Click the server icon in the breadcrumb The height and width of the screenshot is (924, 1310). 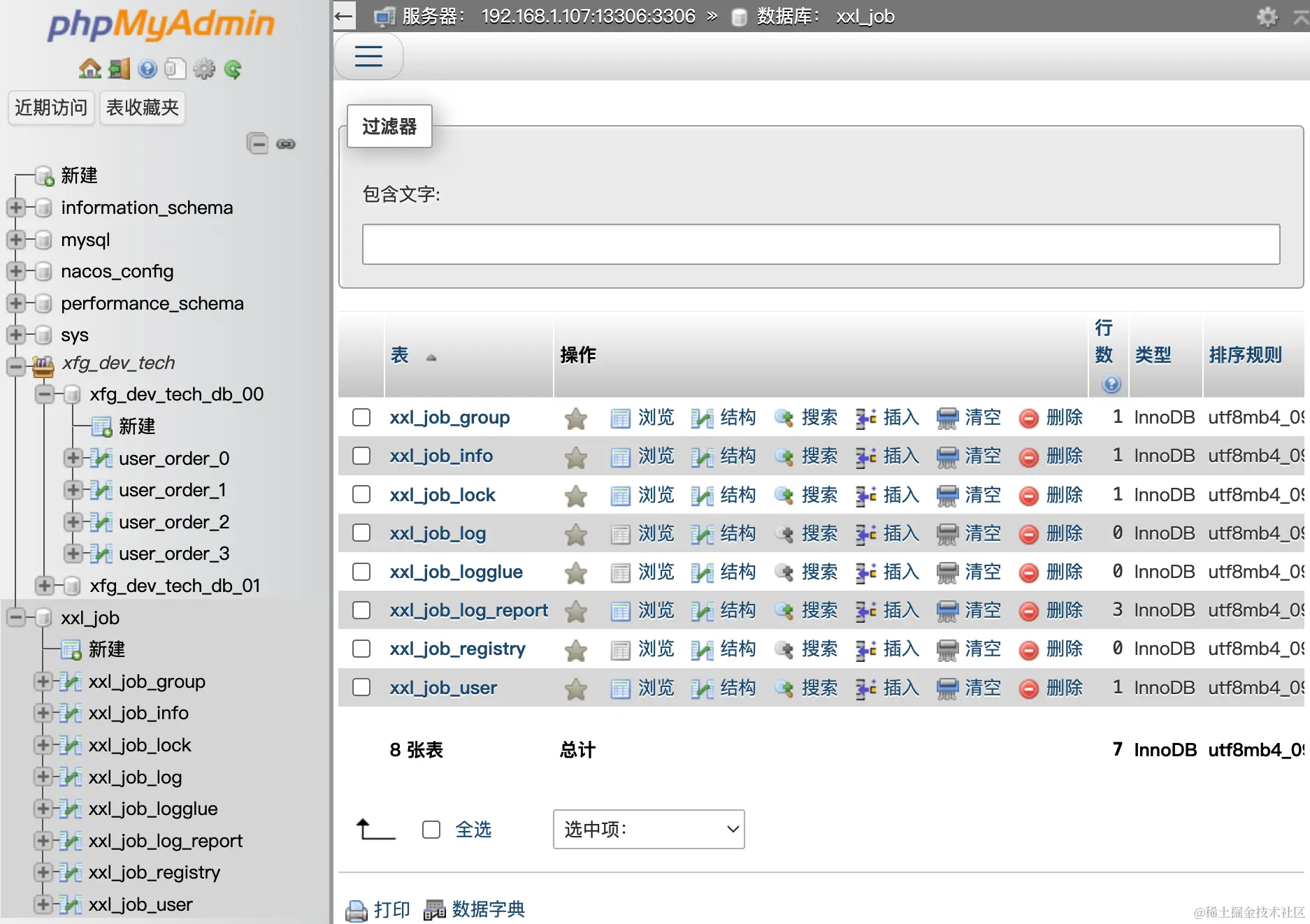[x=384, y=16]
